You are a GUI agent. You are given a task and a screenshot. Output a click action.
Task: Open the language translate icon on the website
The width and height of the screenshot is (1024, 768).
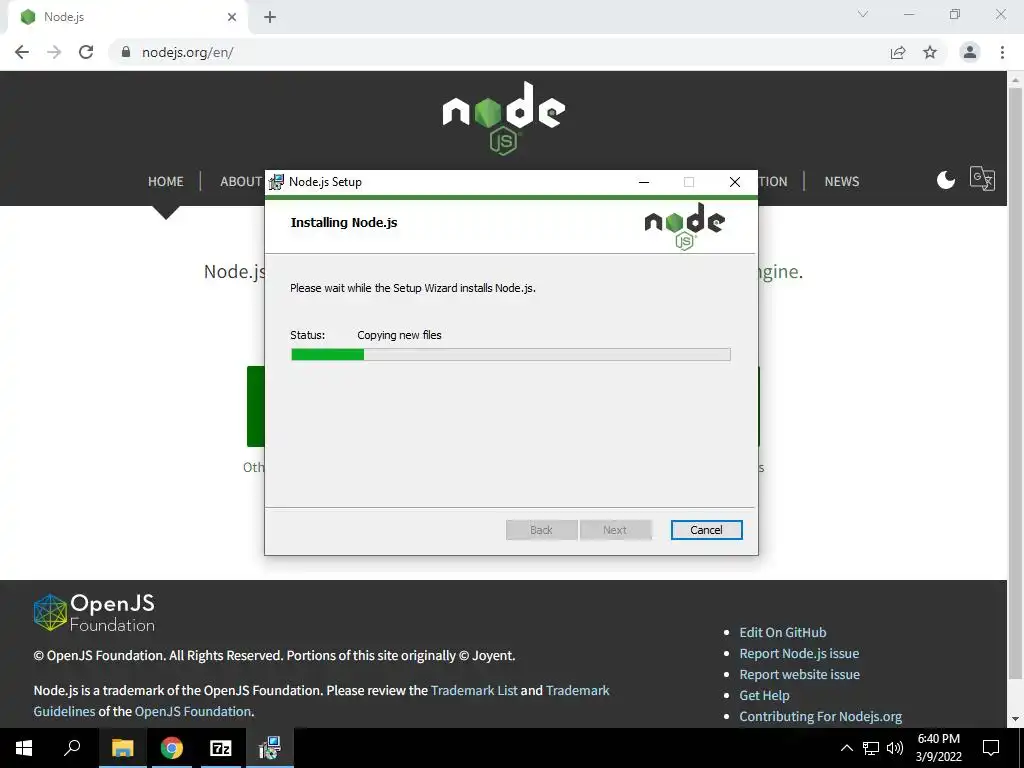(982, 178)
